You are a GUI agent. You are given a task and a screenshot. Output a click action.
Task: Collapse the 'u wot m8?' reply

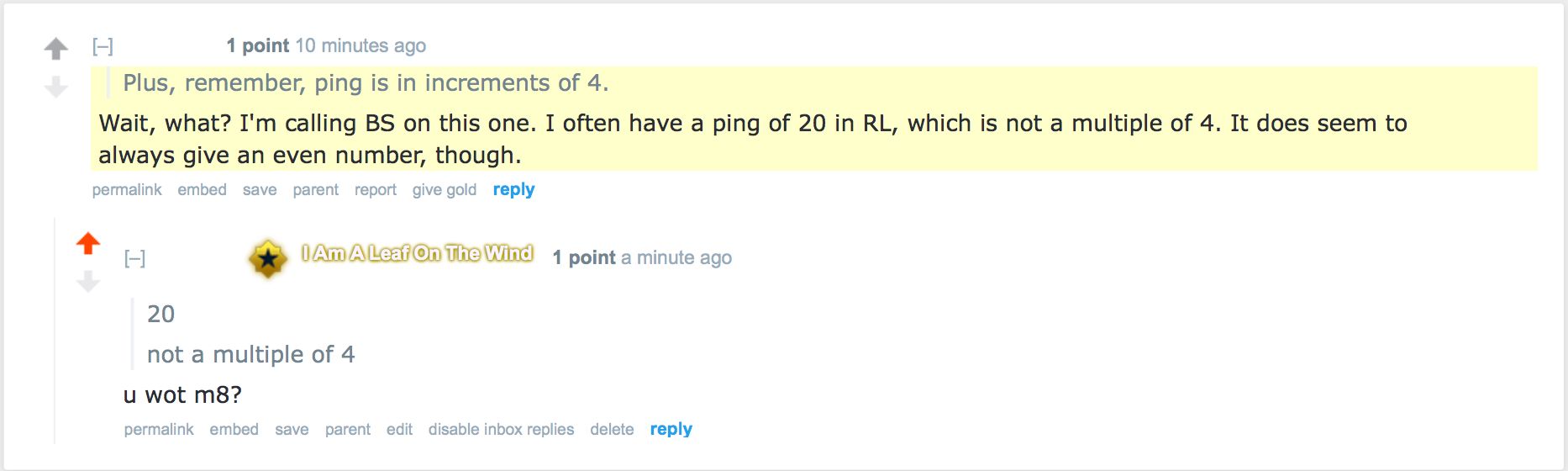(134, 258)
